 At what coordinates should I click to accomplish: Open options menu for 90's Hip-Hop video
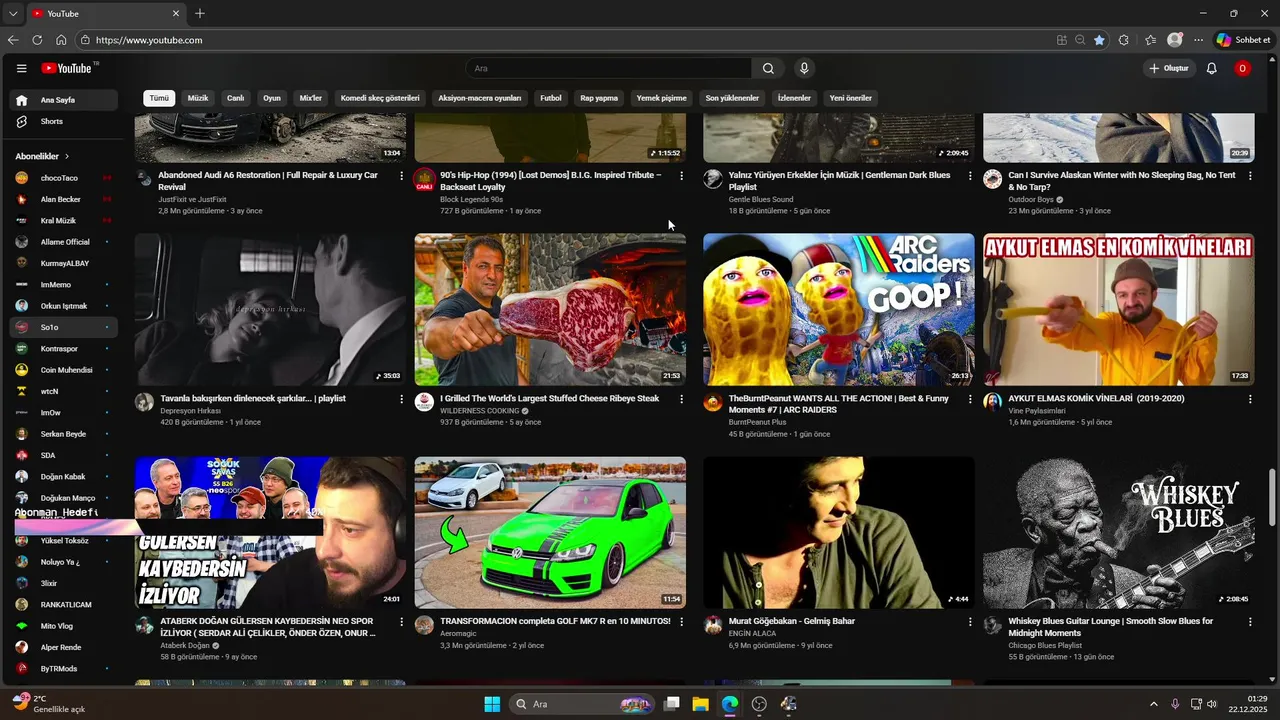[x=682, y=176]
